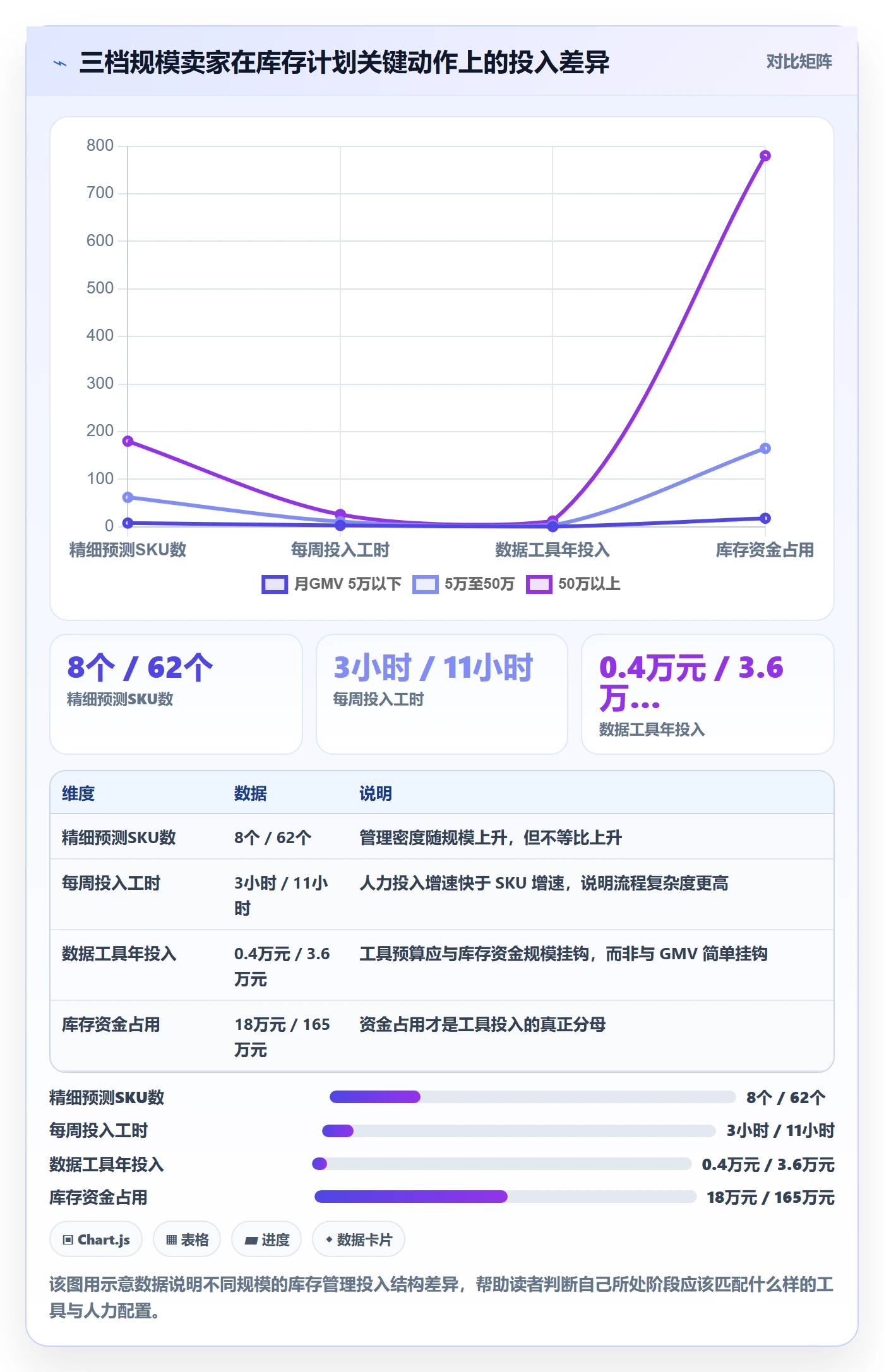Click the 精细预测SKU数 x-axis label
The image size is (884, 1372).
[128, 550]
